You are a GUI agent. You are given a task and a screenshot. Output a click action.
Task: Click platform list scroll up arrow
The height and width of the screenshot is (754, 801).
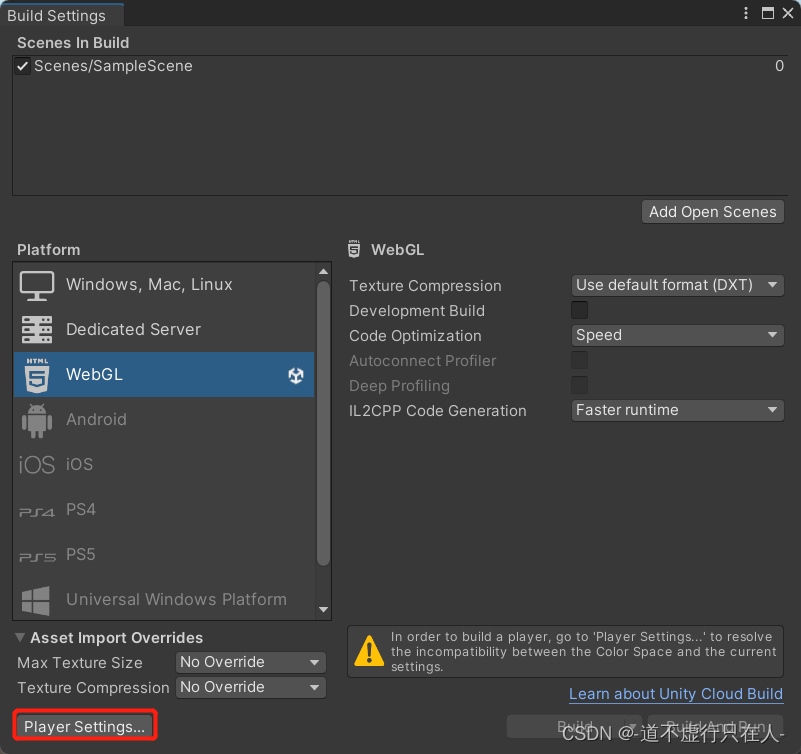tap(323, 271)
